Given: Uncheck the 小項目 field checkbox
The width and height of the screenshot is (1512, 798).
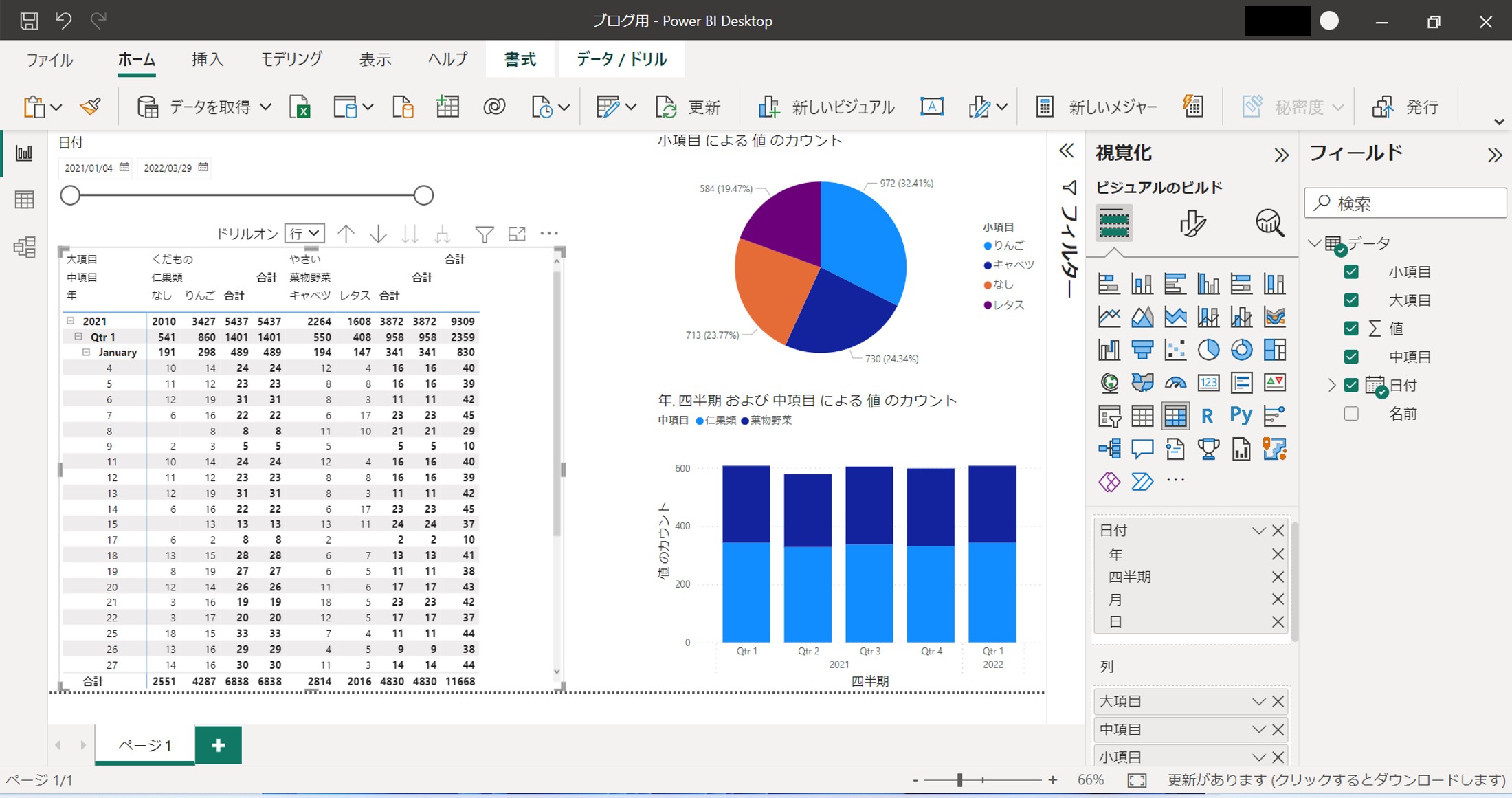Looking at the screenshot, I should pos(1351,271).
